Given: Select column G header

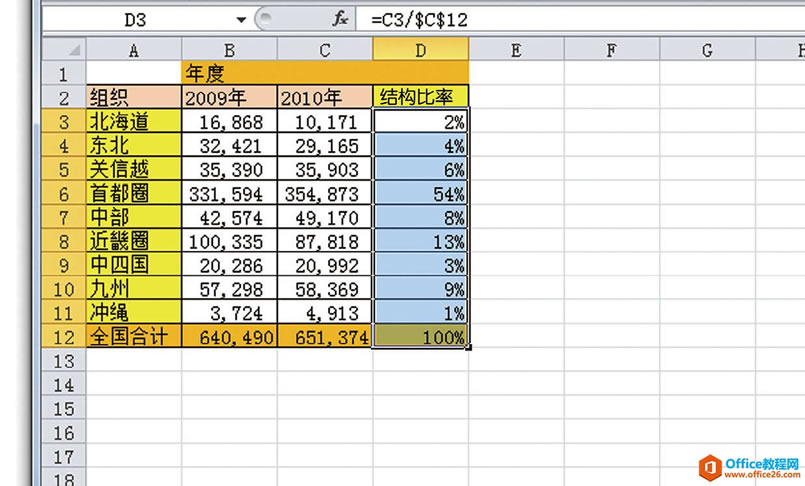Looking at the screenshot, I should [707, 50].
